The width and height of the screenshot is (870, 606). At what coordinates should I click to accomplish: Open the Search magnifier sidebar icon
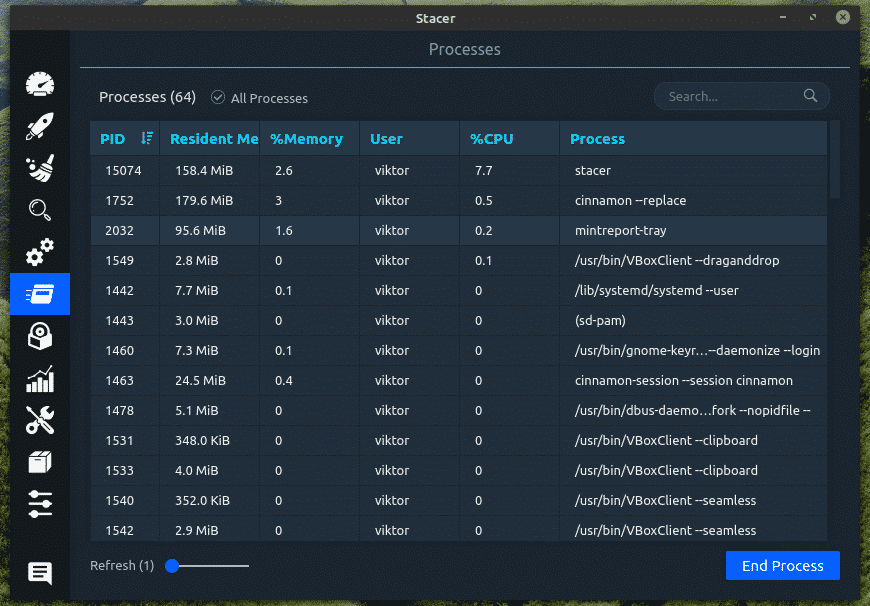pos(40,210)
